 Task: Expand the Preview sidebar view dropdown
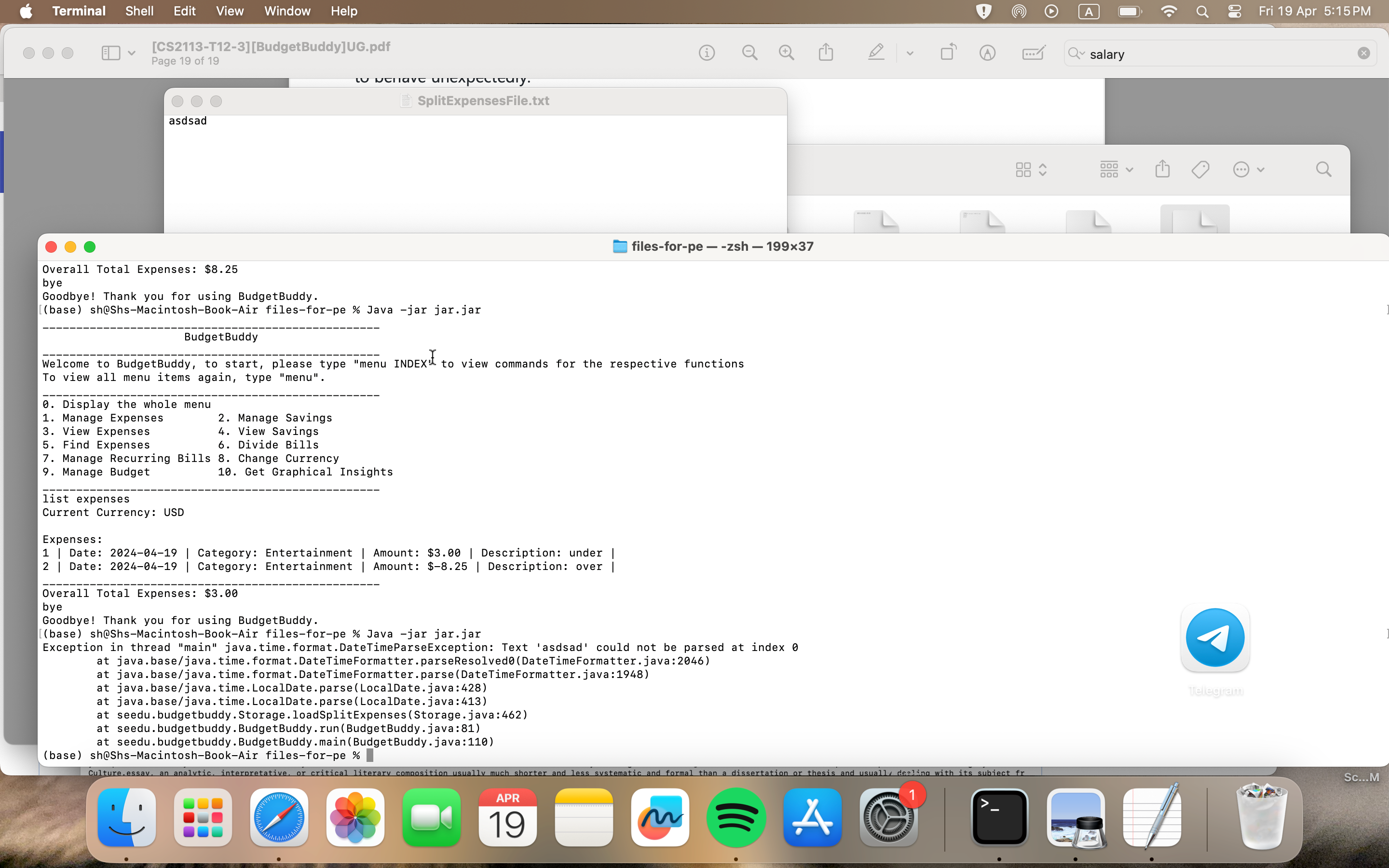click(132, 53)
